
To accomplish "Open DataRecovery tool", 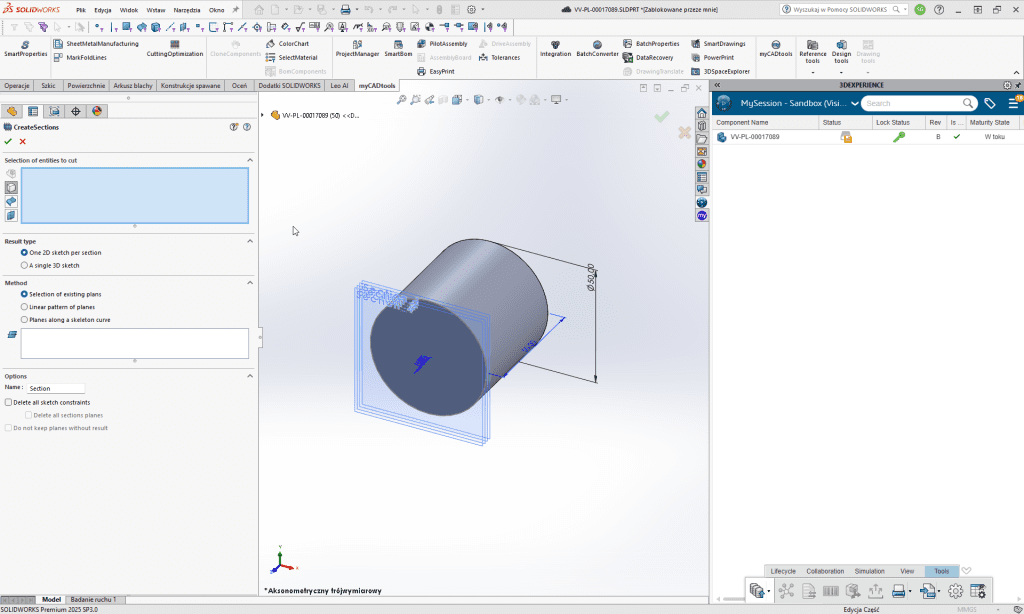I will (x=648, y=57).
